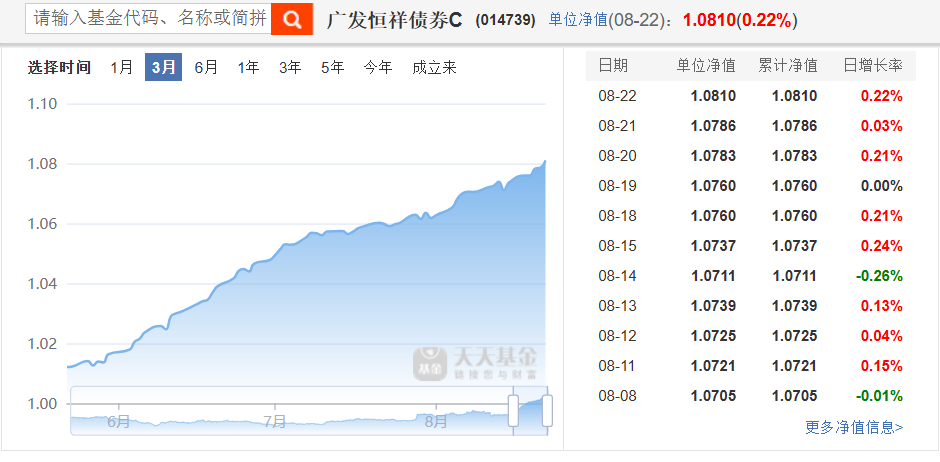Select the 08-15 date cell
The height and width of the screenshot is (462, 940).
[x=617, y=246]
